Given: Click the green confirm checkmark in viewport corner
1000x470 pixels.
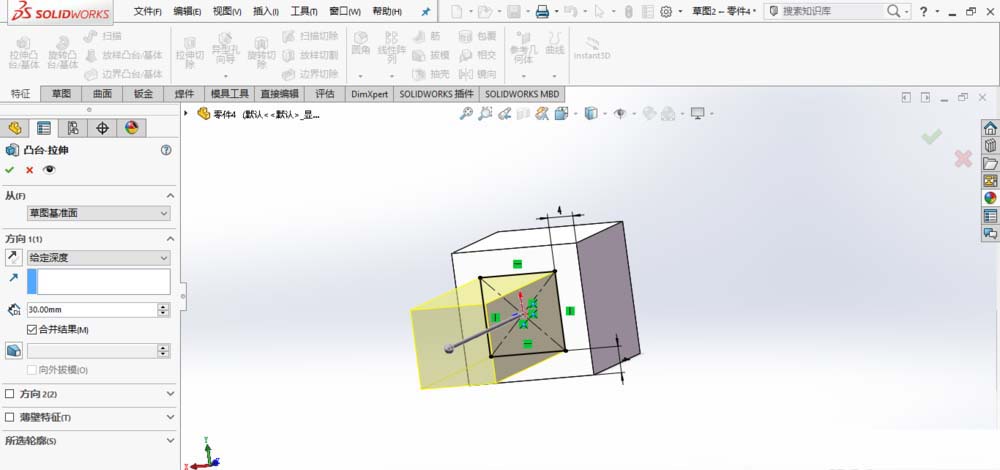Looking at the screenshot, I should (932, 136).
